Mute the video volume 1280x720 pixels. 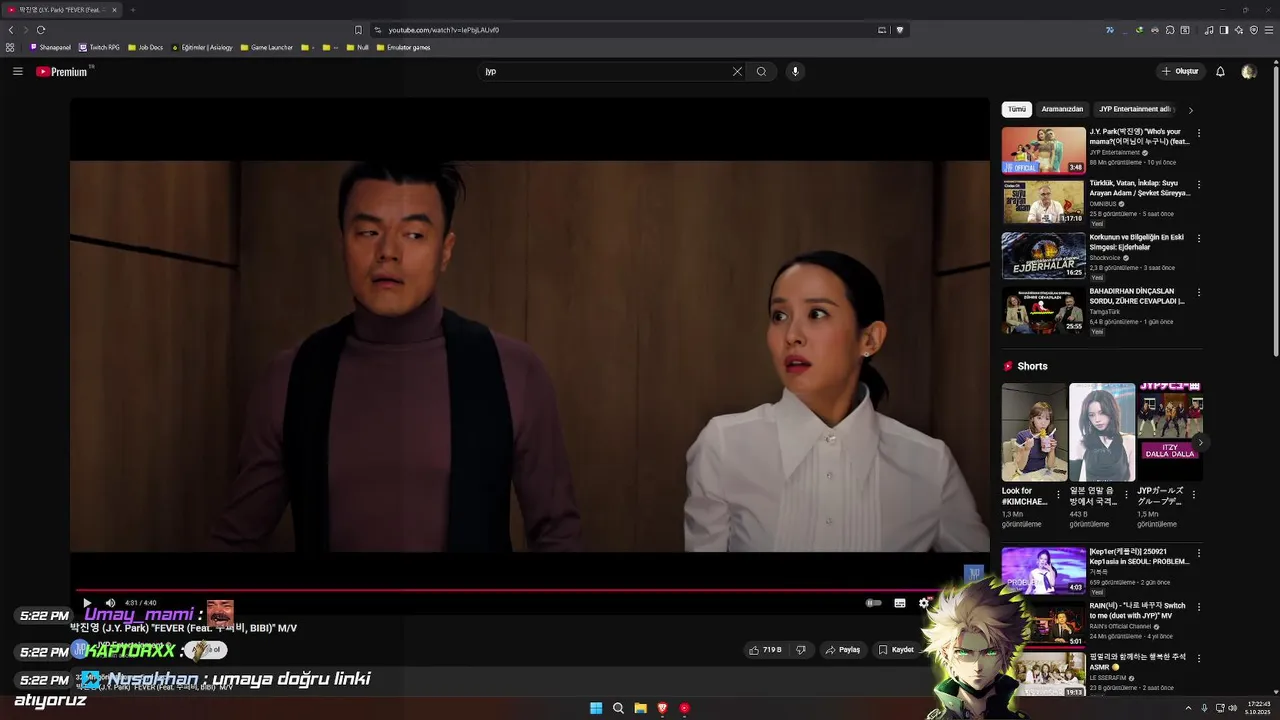110,603
